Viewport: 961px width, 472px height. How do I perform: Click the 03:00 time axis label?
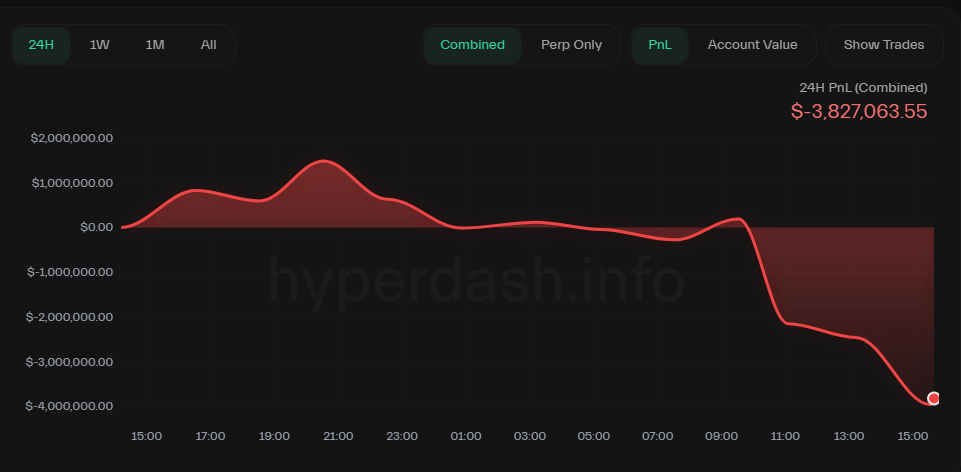point(530,436)
